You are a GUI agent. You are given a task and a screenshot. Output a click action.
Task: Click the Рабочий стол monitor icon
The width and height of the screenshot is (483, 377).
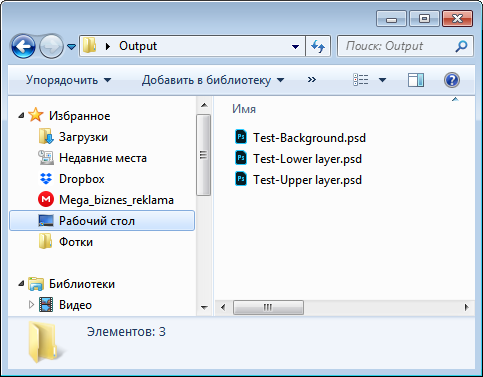click(46, 221)
